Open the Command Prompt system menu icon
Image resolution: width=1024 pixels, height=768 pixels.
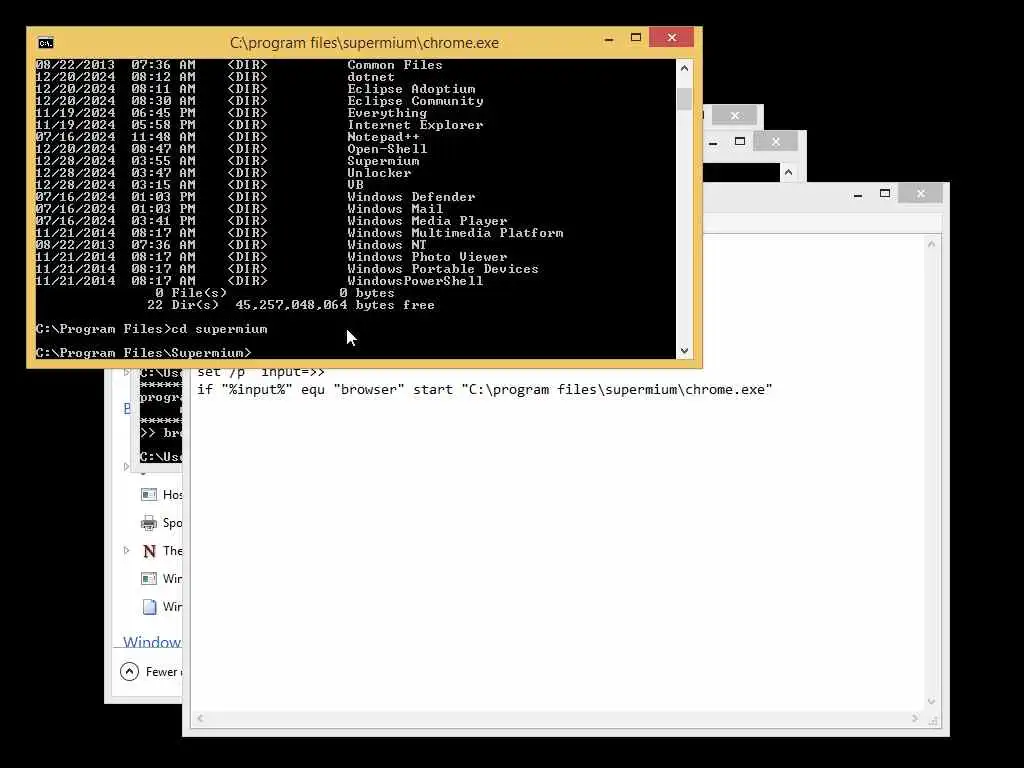(x=46, y=43)
